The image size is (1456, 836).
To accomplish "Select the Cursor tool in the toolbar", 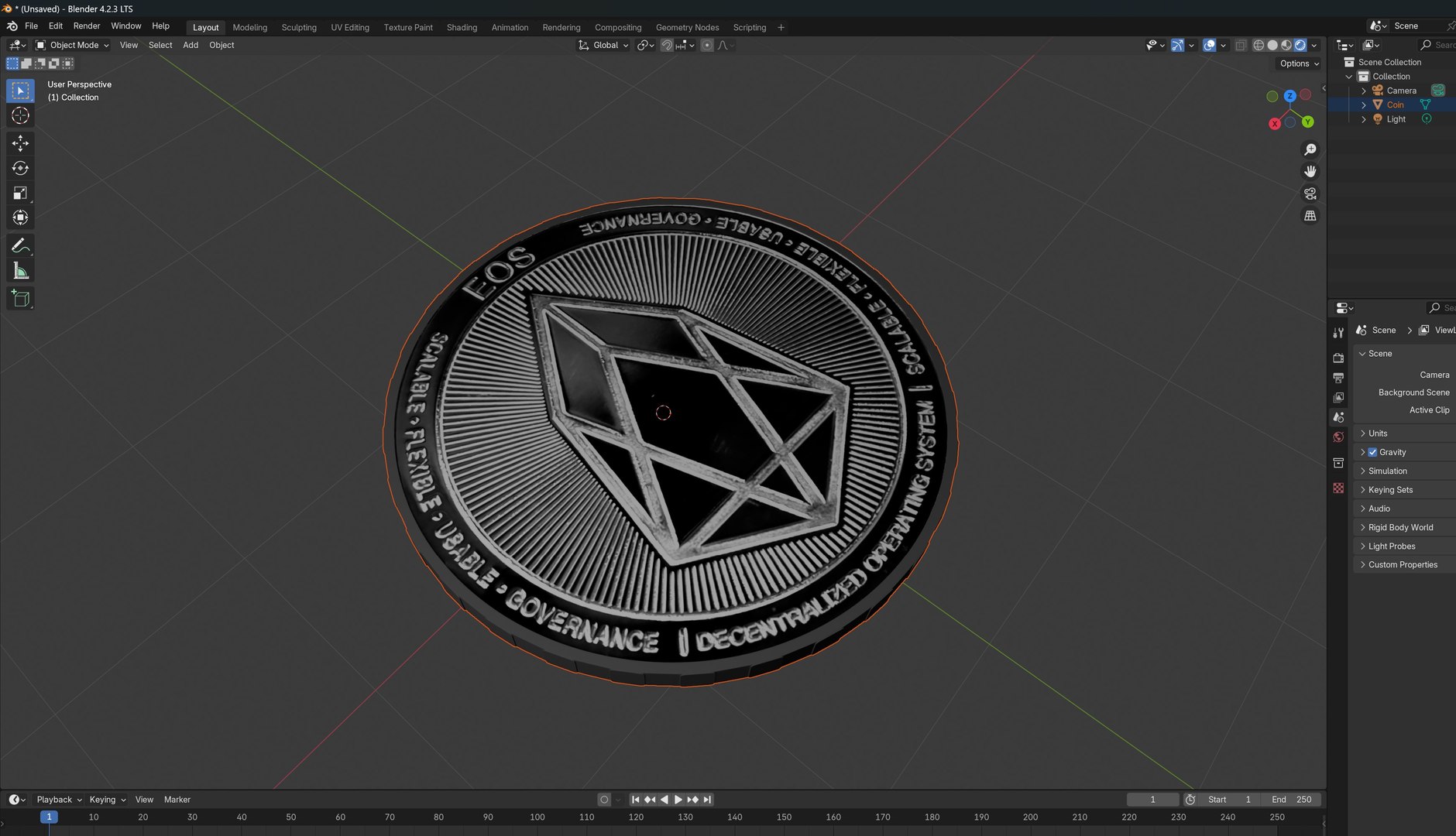I will click(20, 116).
